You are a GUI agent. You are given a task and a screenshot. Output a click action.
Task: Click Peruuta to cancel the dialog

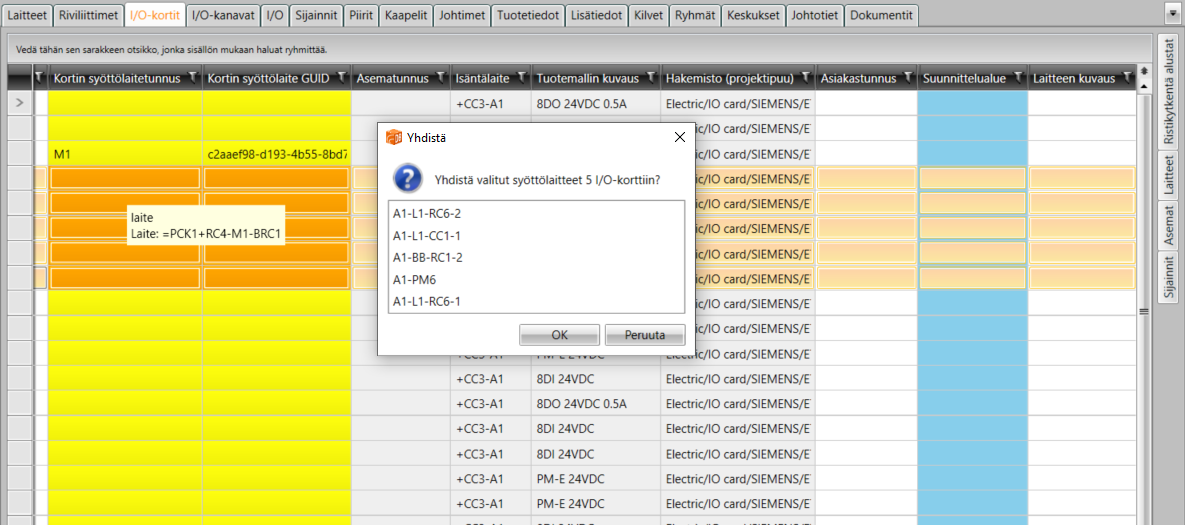645,335
